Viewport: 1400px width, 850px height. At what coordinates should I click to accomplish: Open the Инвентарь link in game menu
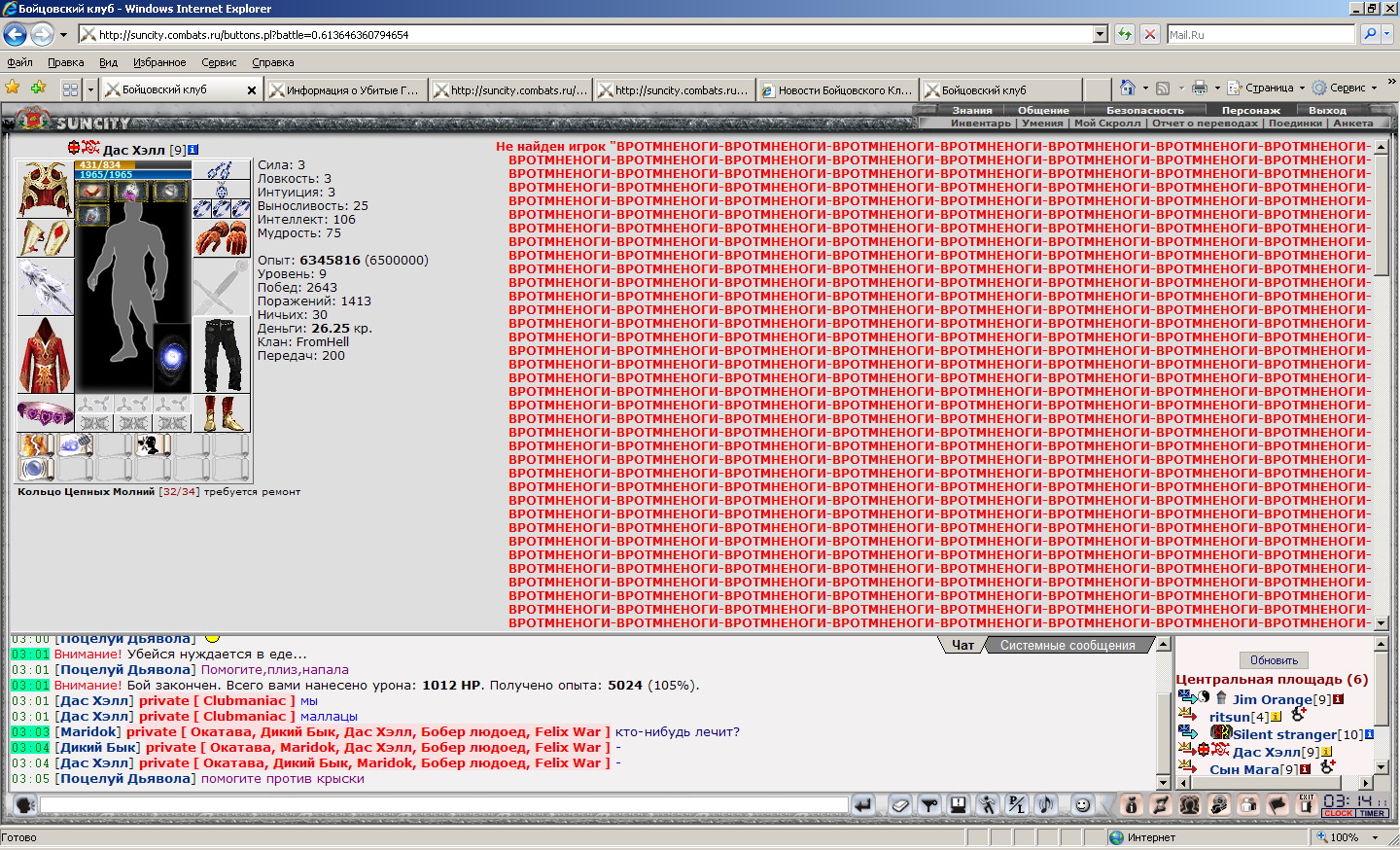[980, 124]
